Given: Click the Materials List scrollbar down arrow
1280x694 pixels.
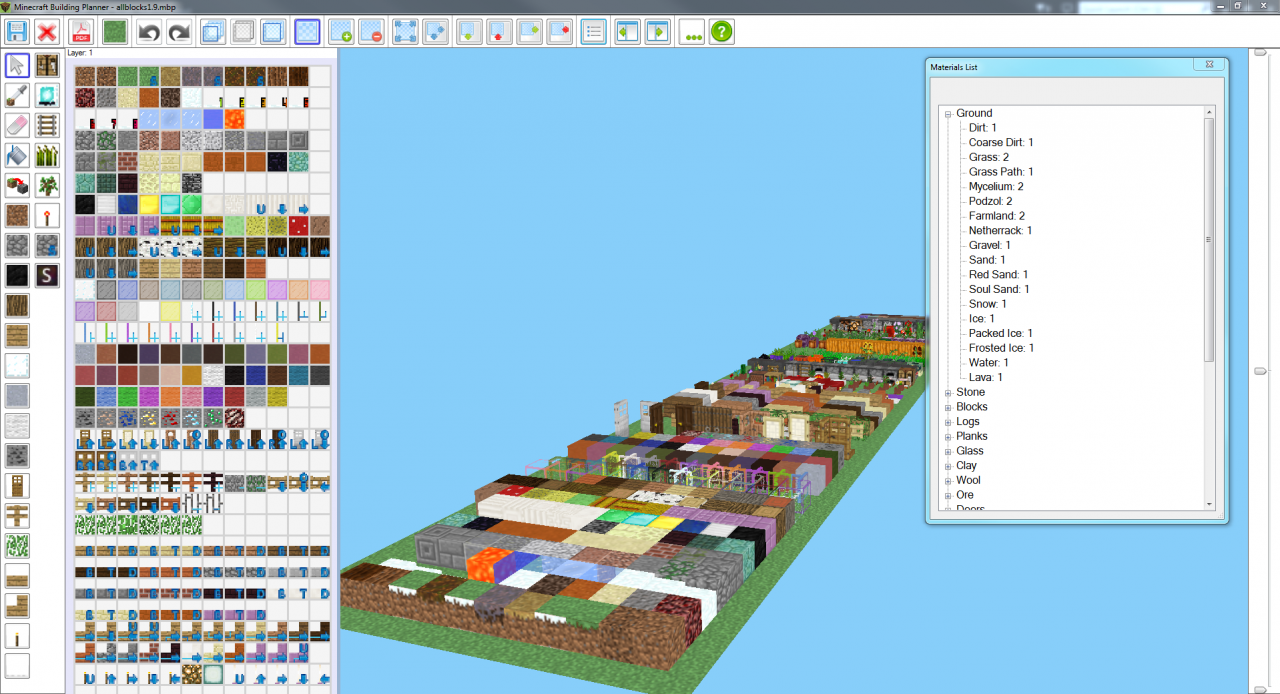Looking at the screenshot, I should tap(1209, 505).
